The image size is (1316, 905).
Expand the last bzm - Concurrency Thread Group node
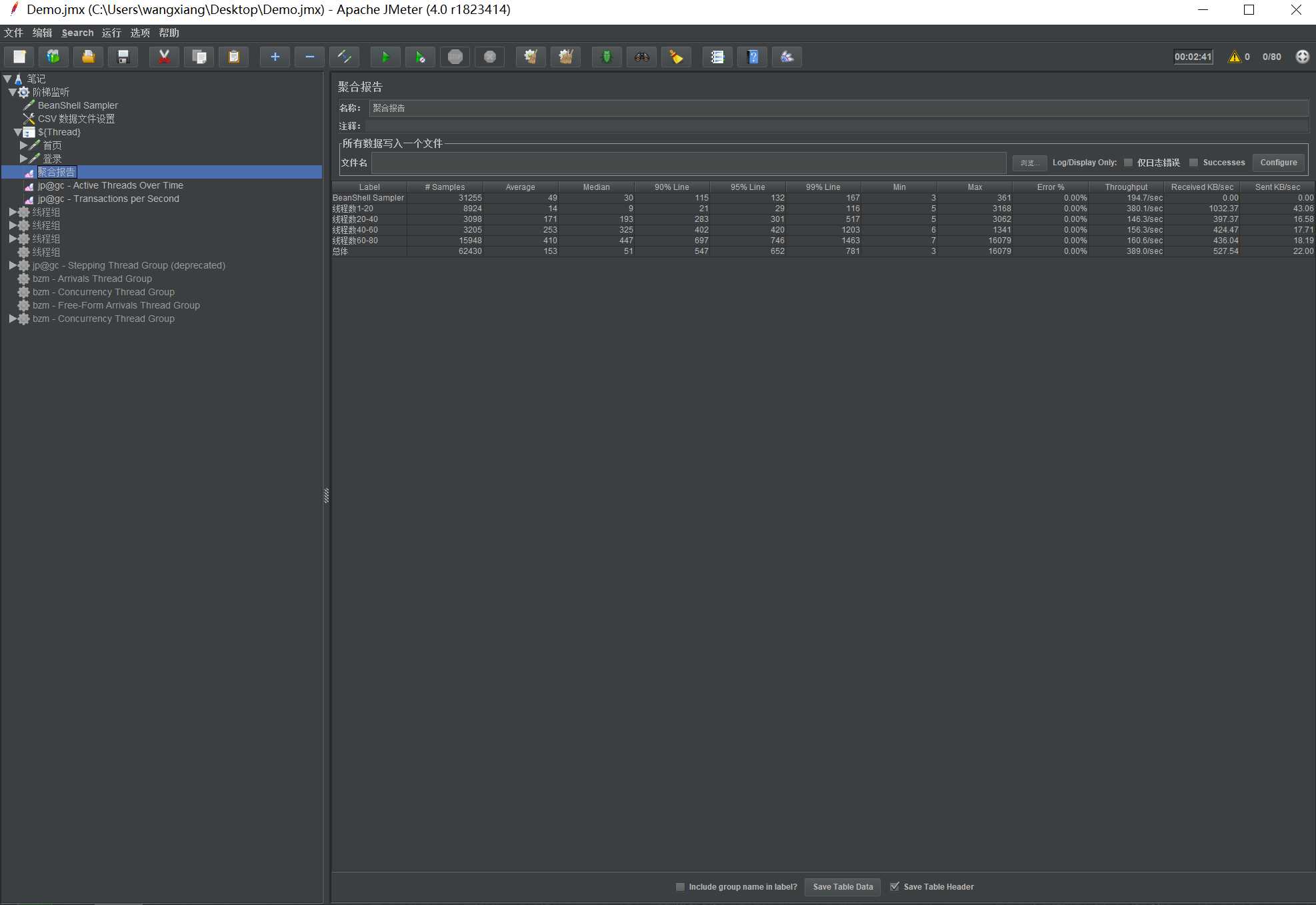(x=12, y=319)
